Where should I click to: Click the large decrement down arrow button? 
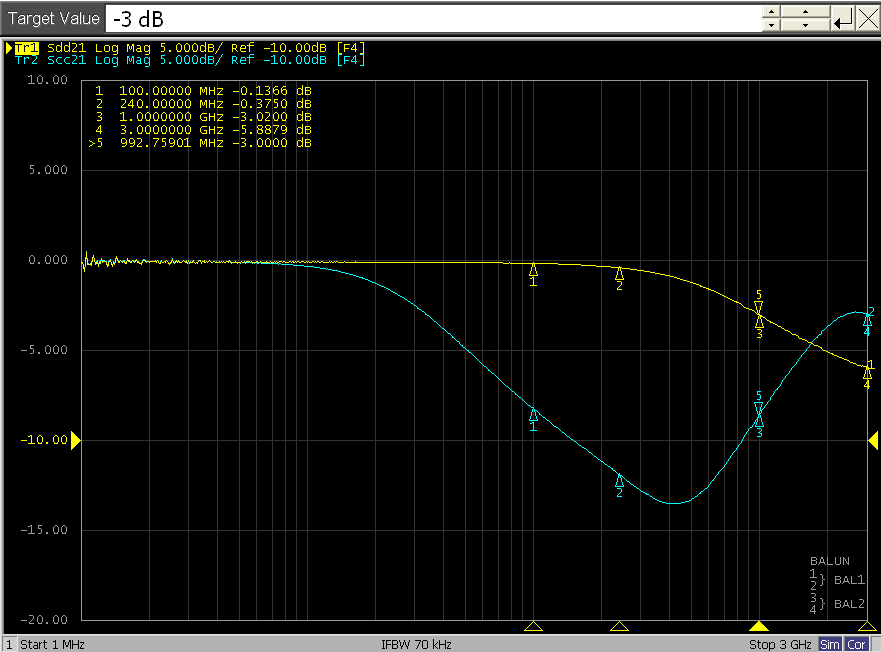click(x=804, y=26)
